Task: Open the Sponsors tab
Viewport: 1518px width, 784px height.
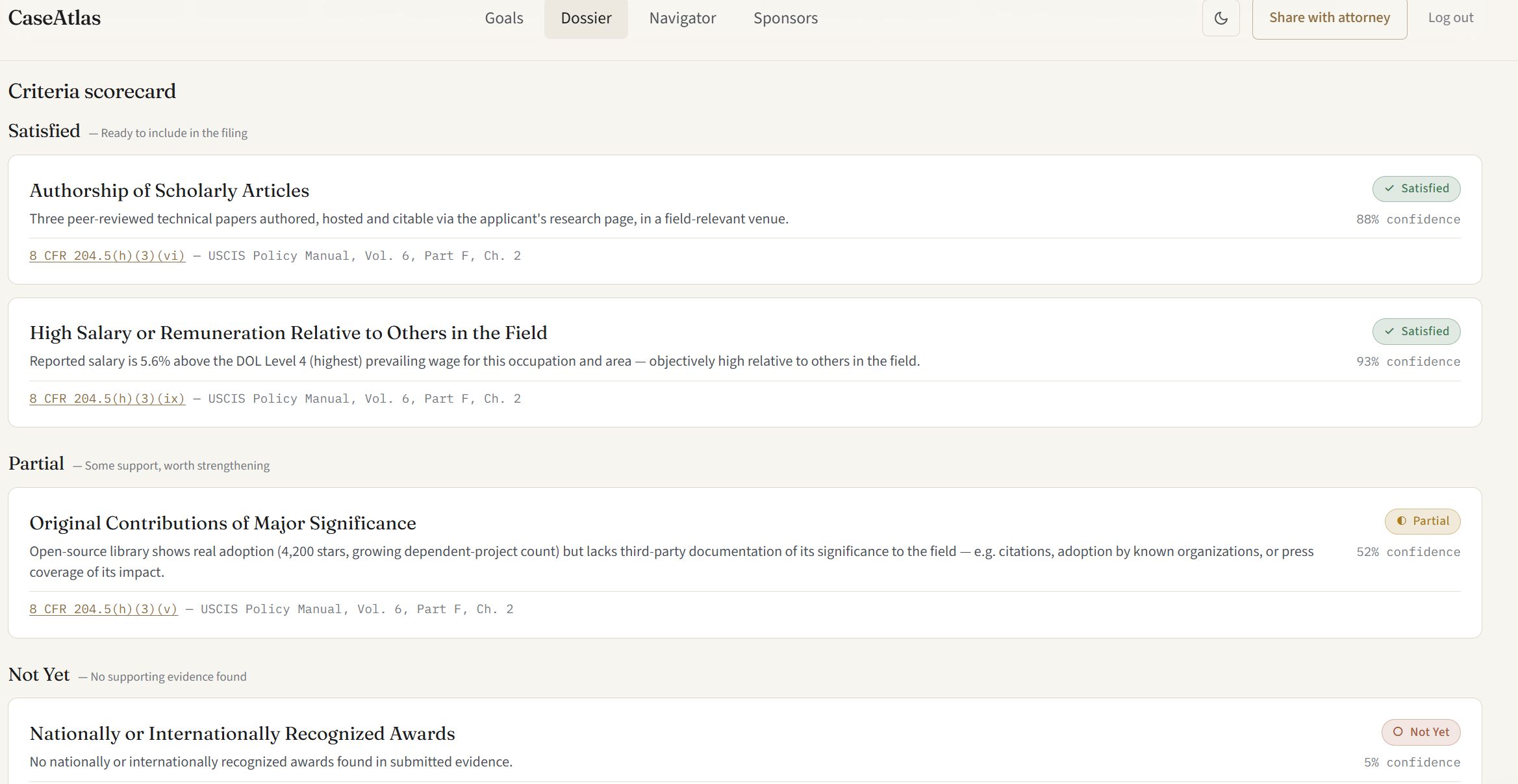Action: click(x=785, y=18)
